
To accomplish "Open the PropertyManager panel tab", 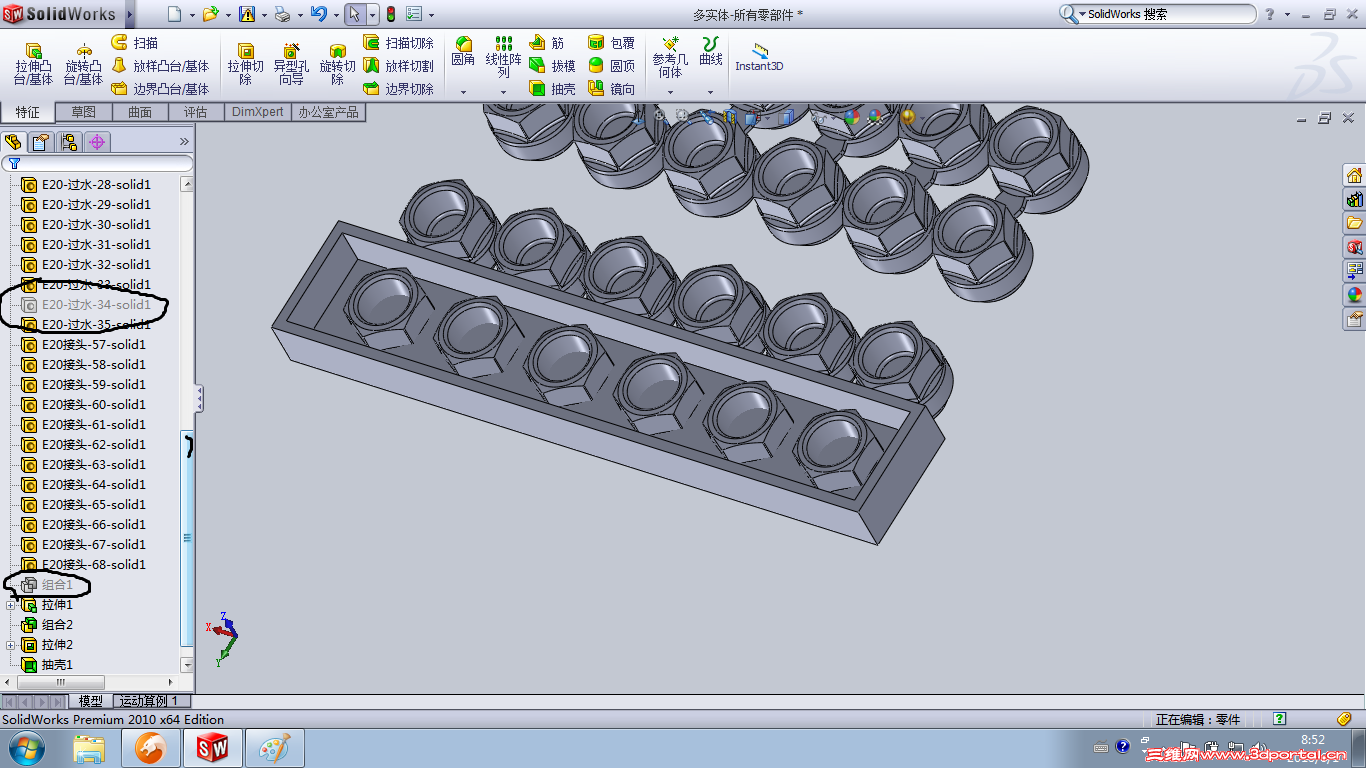I will tap(40, 142).
